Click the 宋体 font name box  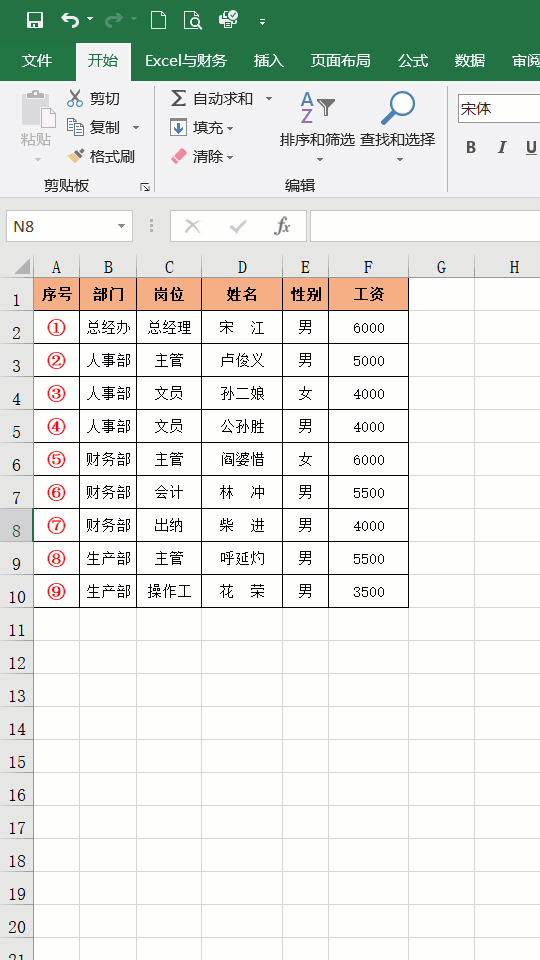[x=498, y=109]
